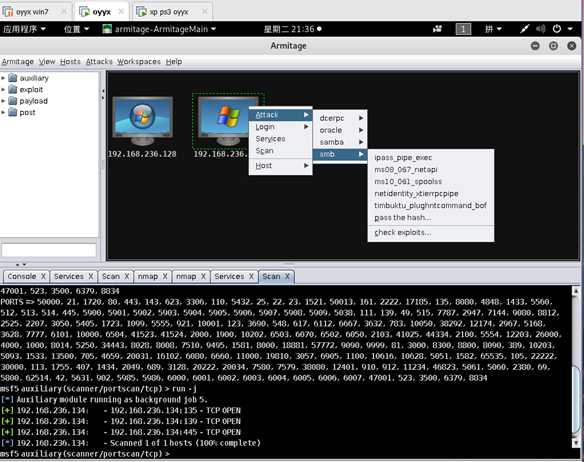Click the module search input field
584x462 pixels.
point(49,250)
